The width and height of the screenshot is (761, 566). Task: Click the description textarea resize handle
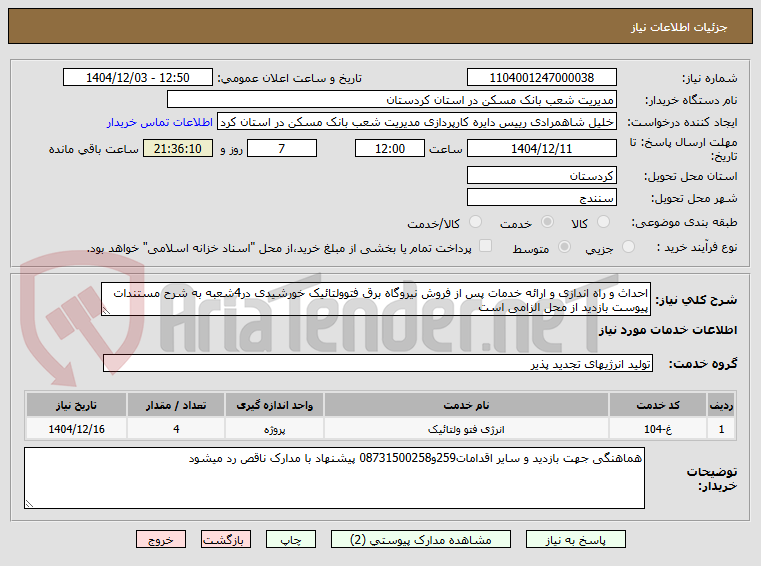[106, 311]
